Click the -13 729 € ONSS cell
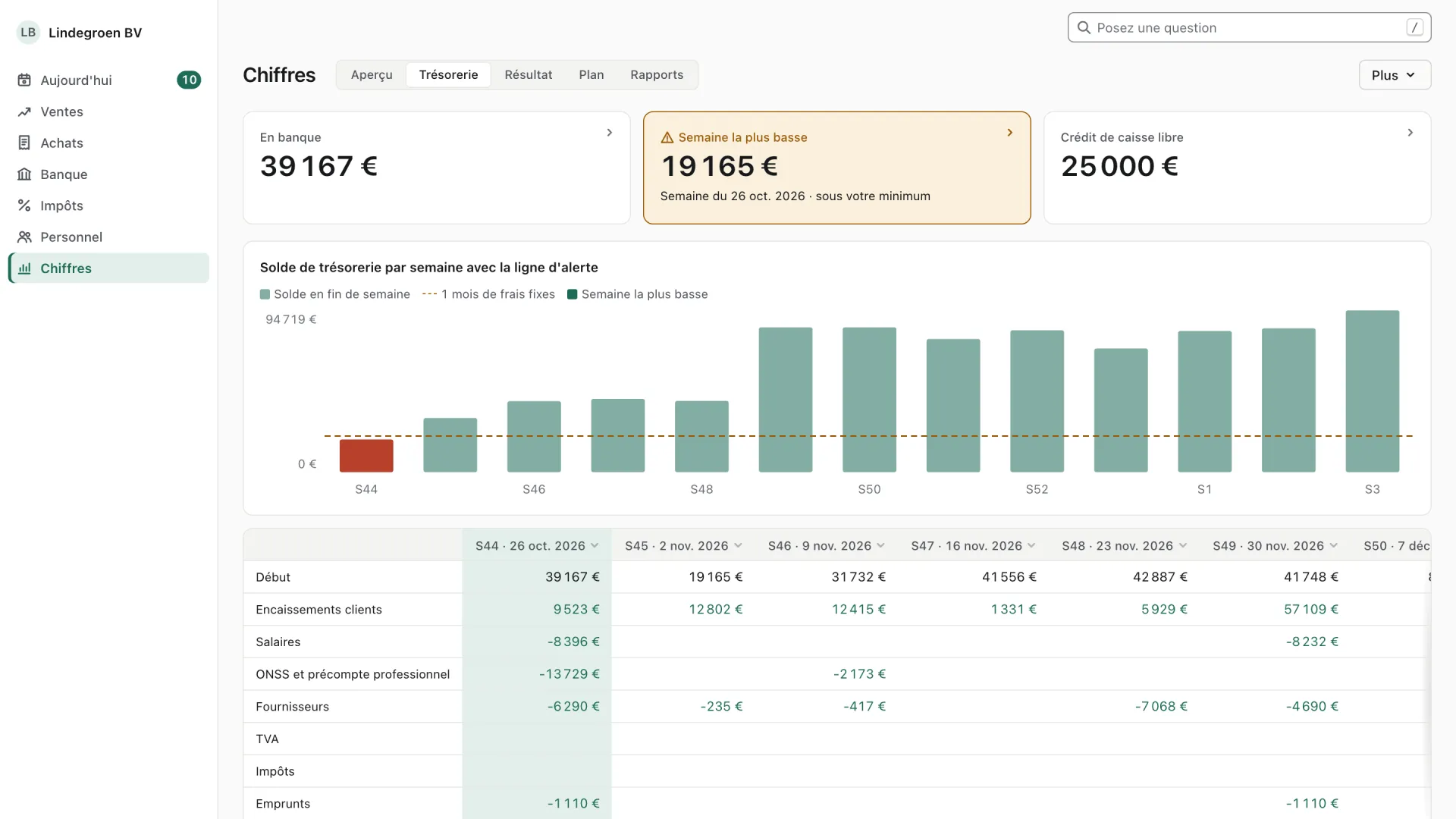Screen dimensions: 1456x819 [x=570, y=674]
